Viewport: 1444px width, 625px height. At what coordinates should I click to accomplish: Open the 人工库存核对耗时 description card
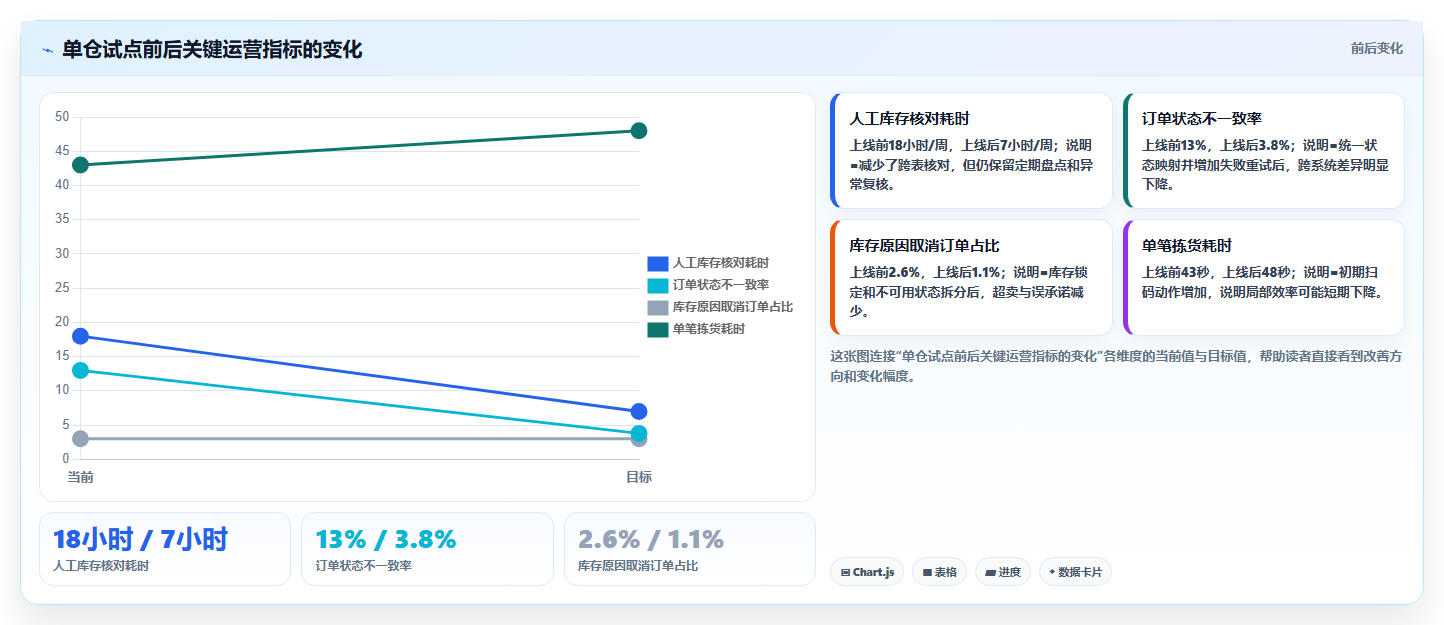971,150
